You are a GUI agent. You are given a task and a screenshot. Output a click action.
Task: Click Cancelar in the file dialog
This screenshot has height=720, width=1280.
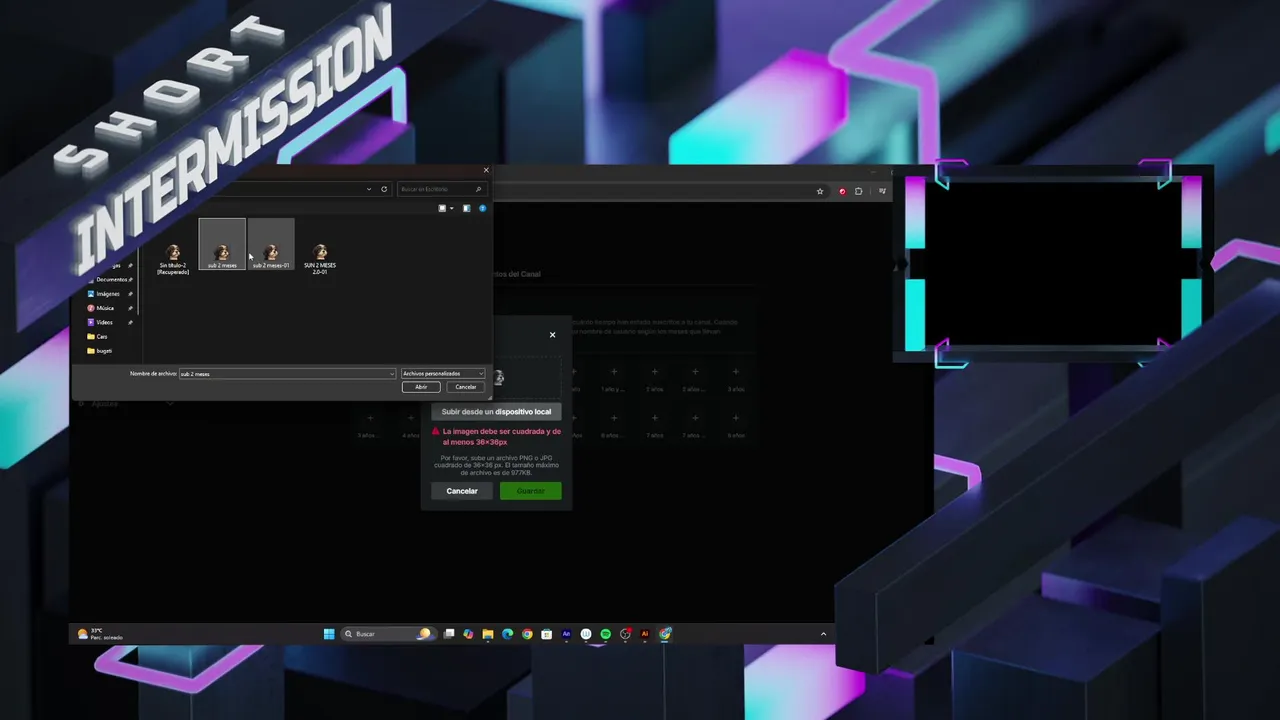466,387
